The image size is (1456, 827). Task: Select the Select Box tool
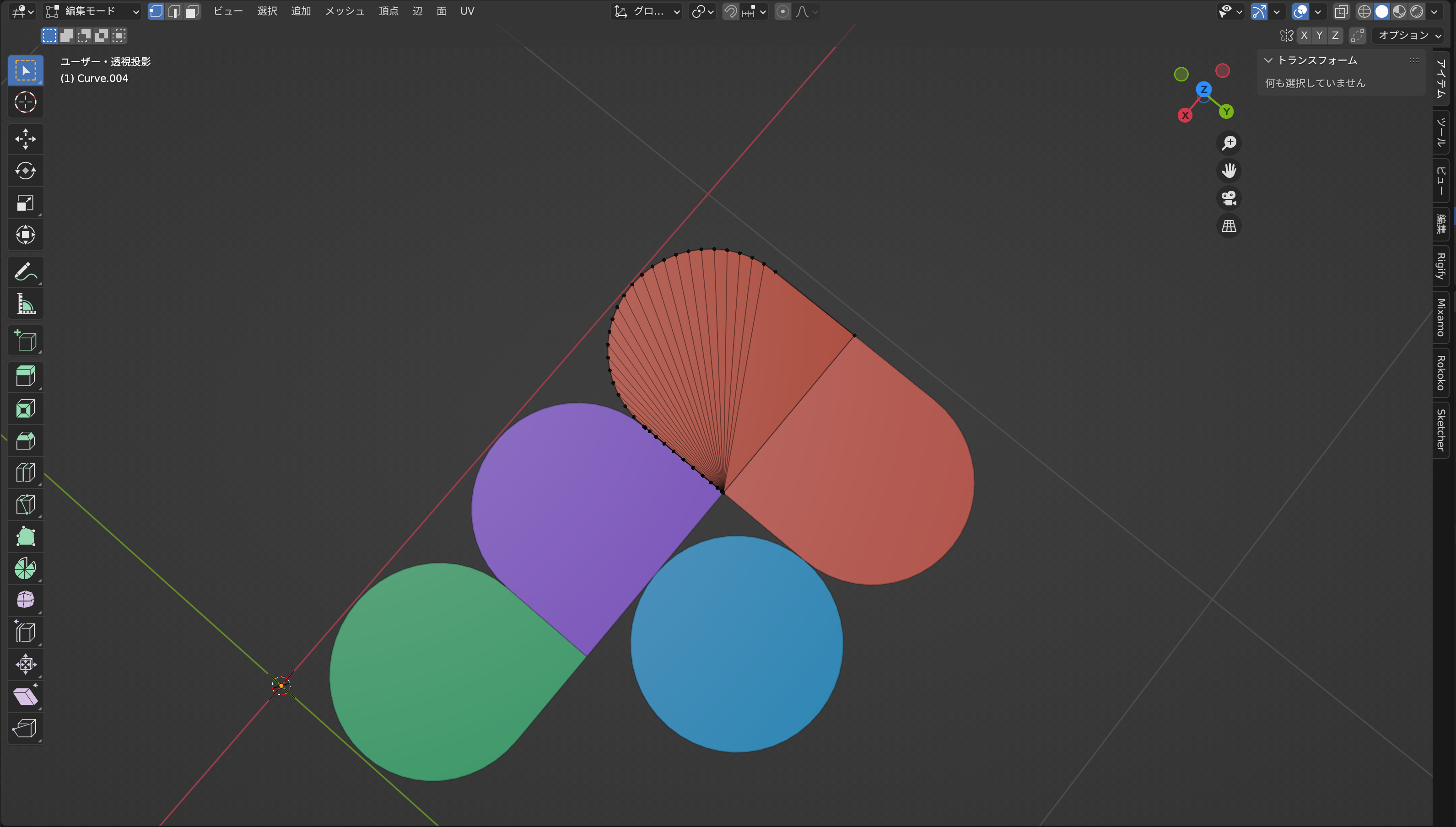(26, 70)
